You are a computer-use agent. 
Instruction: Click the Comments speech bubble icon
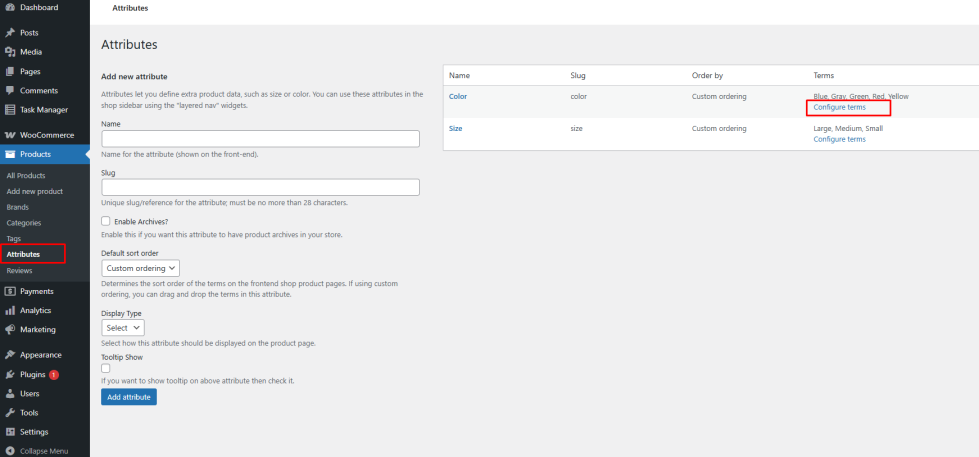(10, 91)
